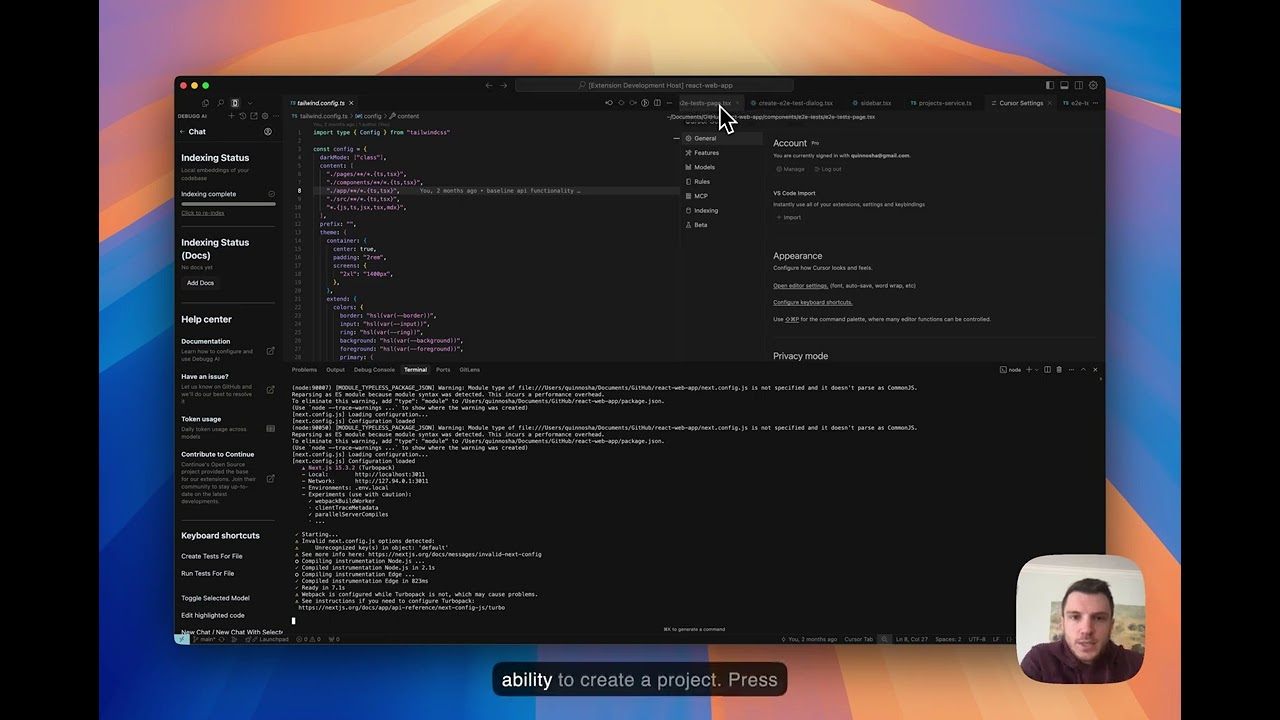Screen dimensions: 1280x720
Task: Start a new chat with plus icon
Action: [231, 116]
